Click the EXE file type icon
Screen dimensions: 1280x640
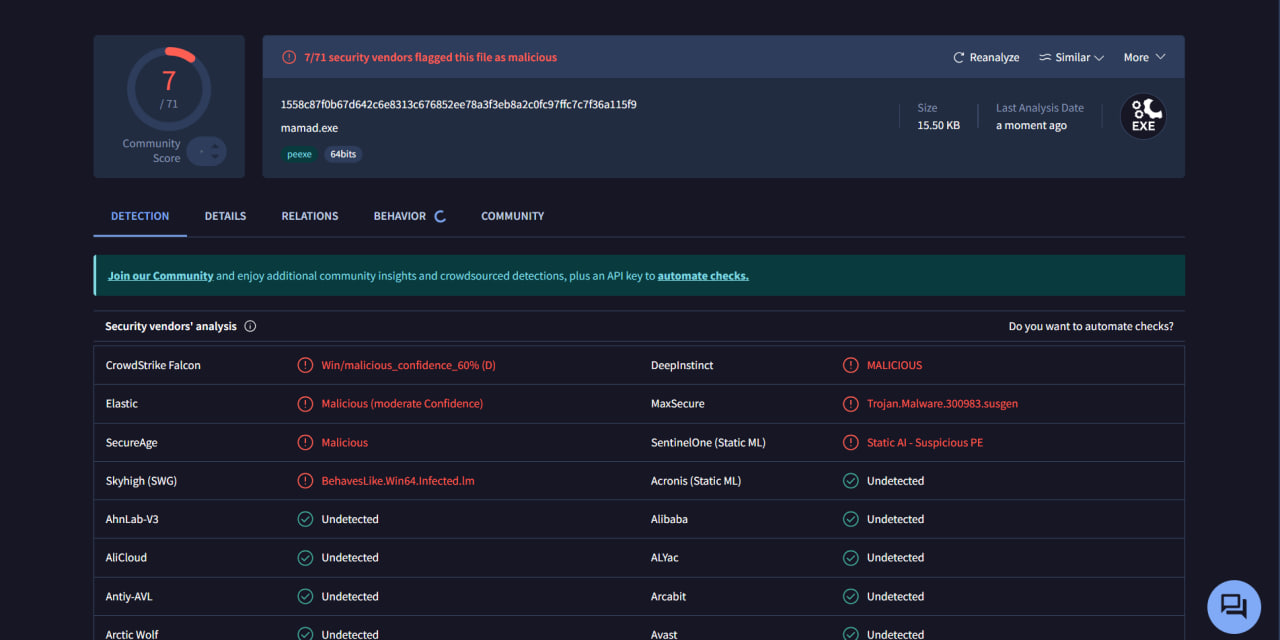pyautogui.click(x=1143, y=117)
